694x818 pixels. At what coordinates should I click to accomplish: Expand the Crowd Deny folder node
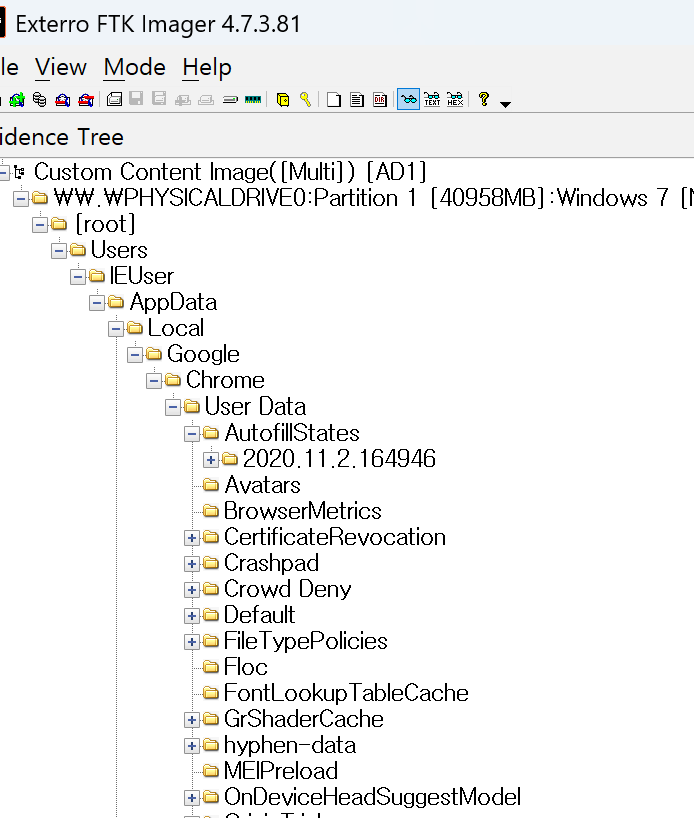192,590
